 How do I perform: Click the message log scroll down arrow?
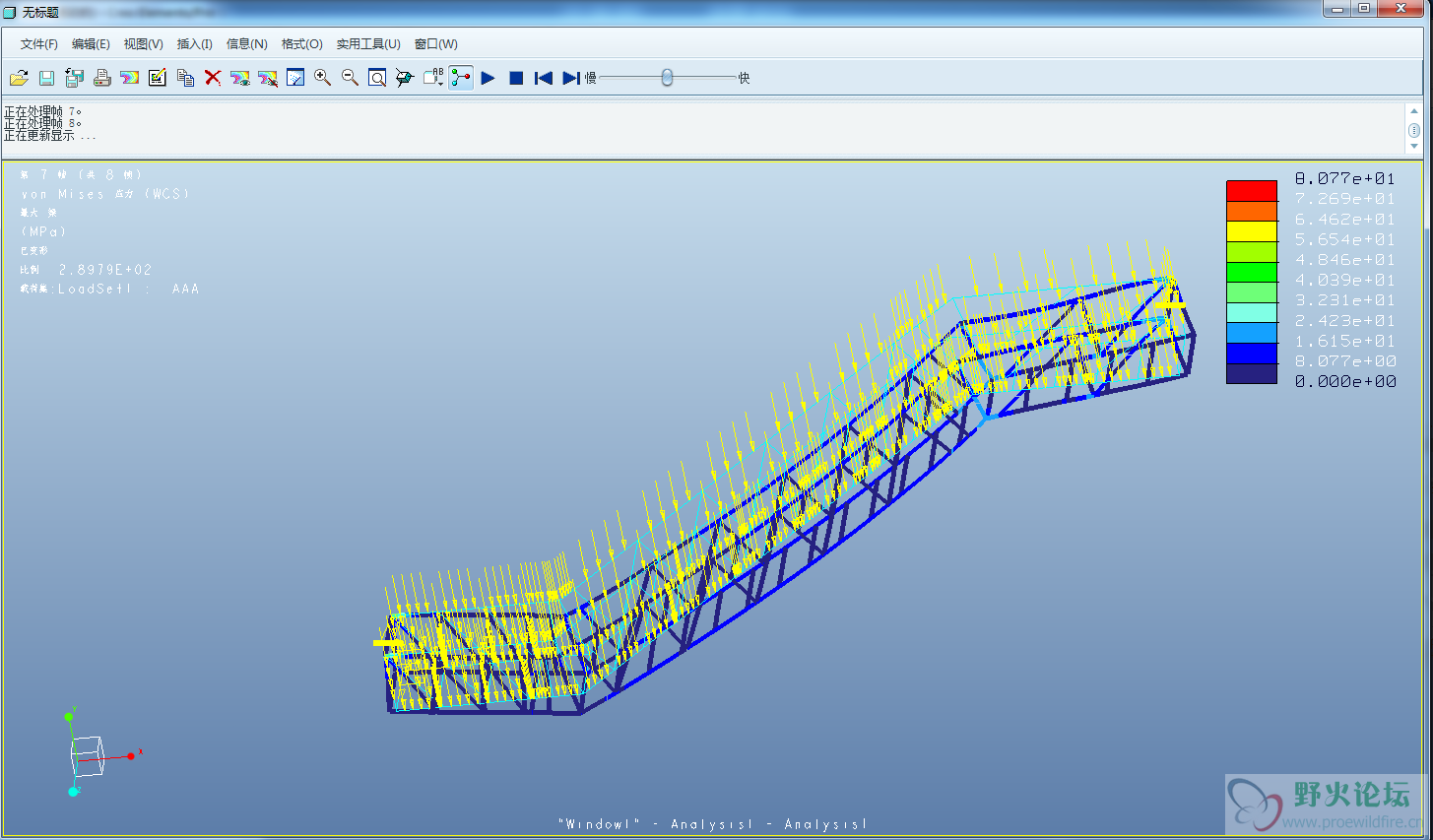pos(1414,147)
